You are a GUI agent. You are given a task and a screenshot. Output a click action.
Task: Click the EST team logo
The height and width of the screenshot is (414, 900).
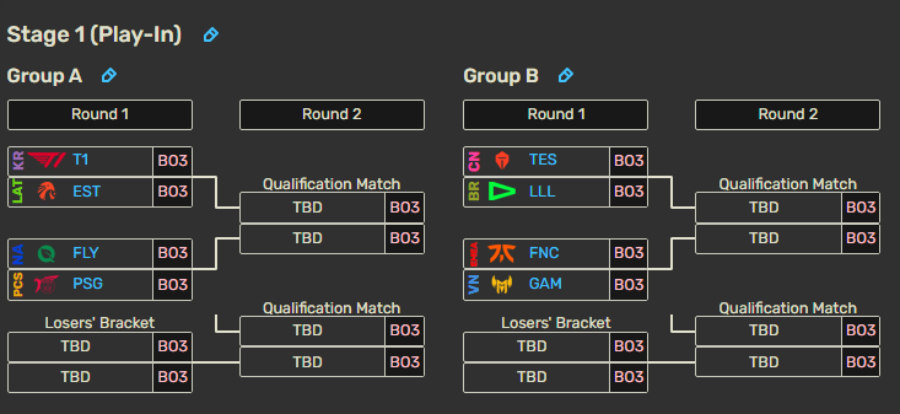(46, 191)
